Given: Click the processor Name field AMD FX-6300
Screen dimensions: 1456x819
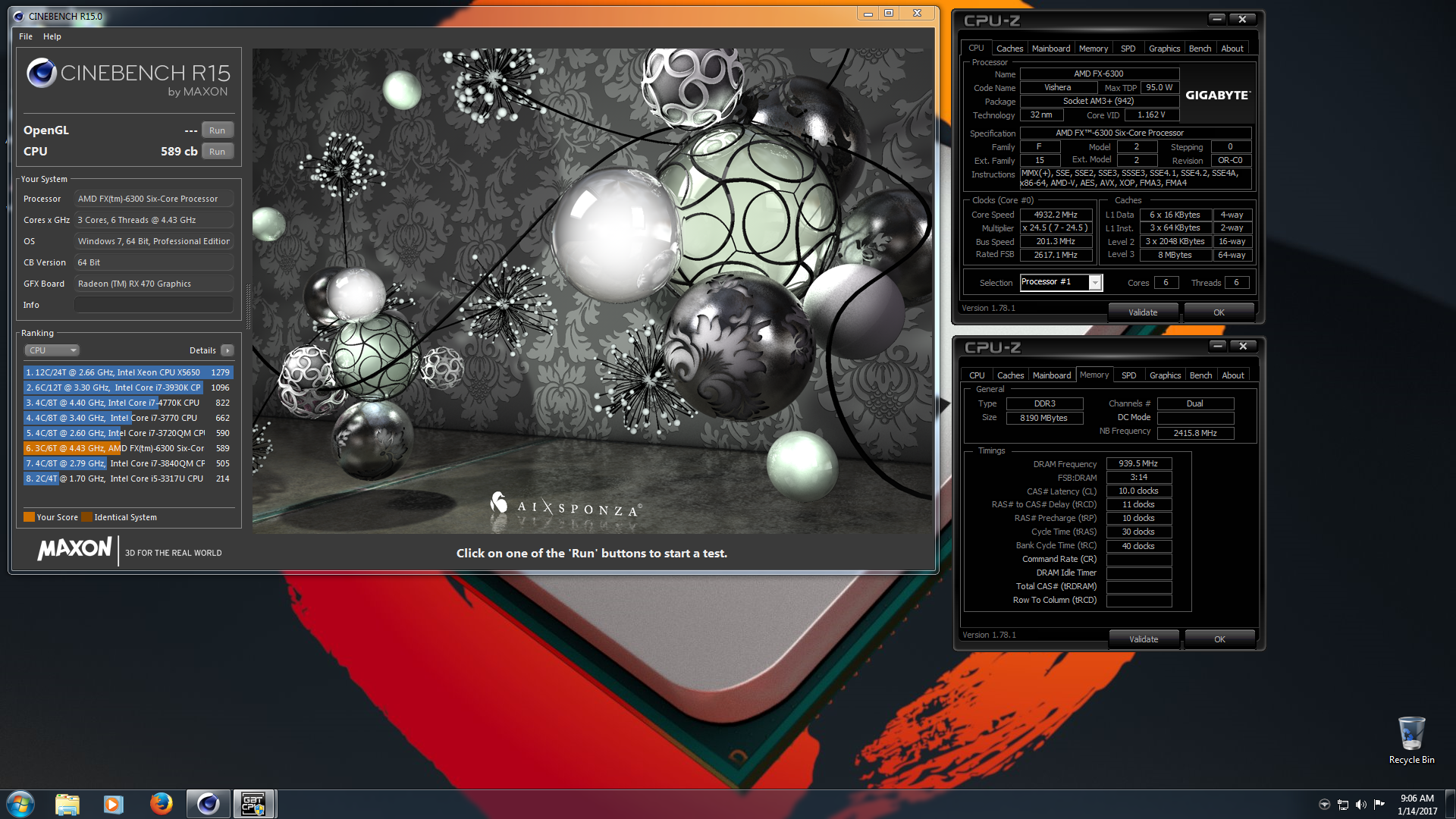Looking at the screenshot, I should click(x=1099, y=74).
